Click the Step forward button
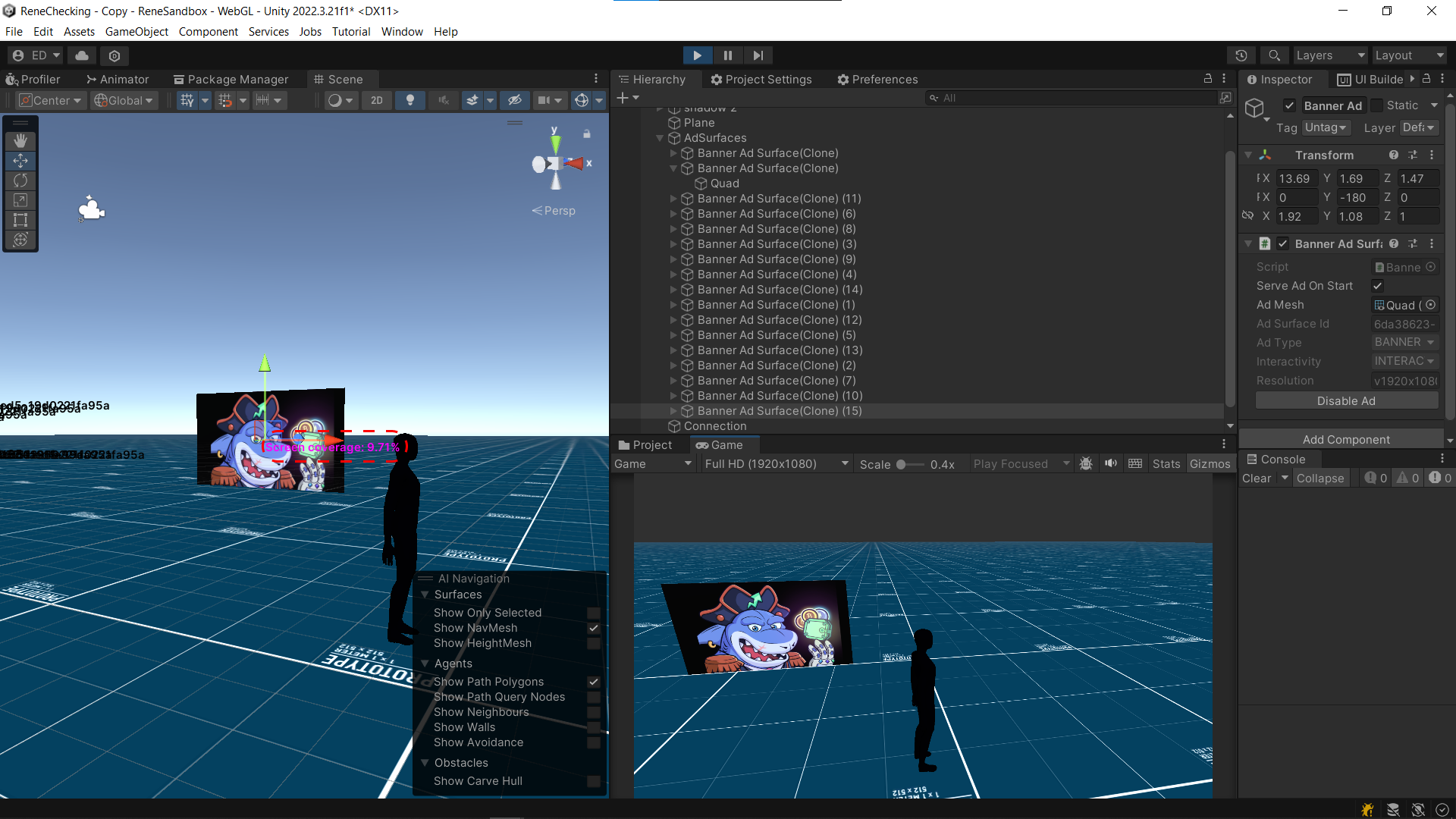Viewport: 1456px width, 819px height. pos(758,55)
